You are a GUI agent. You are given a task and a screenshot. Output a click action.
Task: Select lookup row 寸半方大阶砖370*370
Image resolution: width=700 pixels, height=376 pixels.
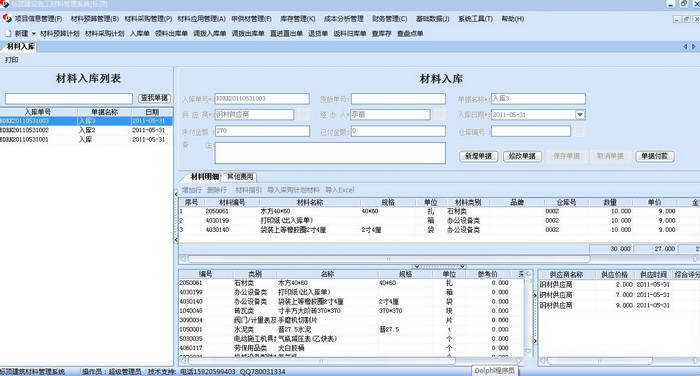[352, 311]
